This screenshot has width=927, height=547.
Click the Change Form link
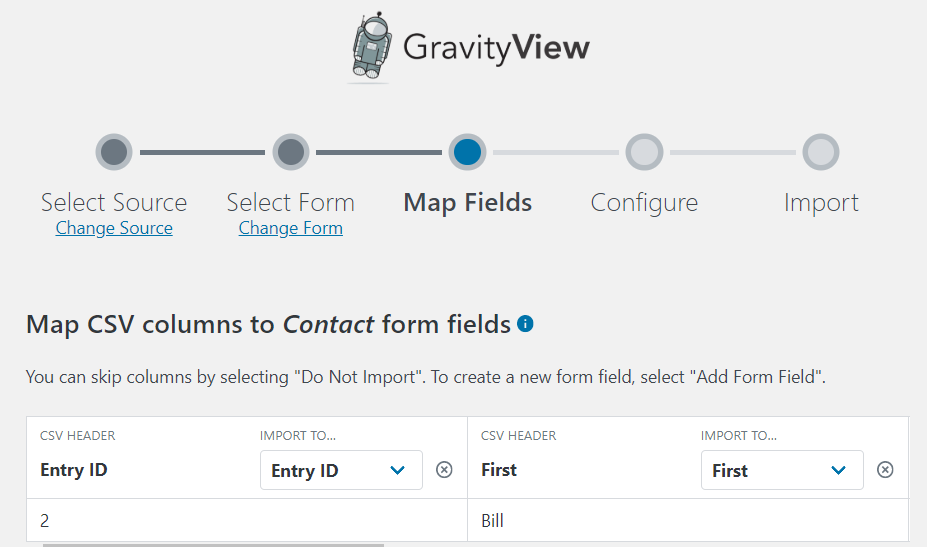[290, 228]
